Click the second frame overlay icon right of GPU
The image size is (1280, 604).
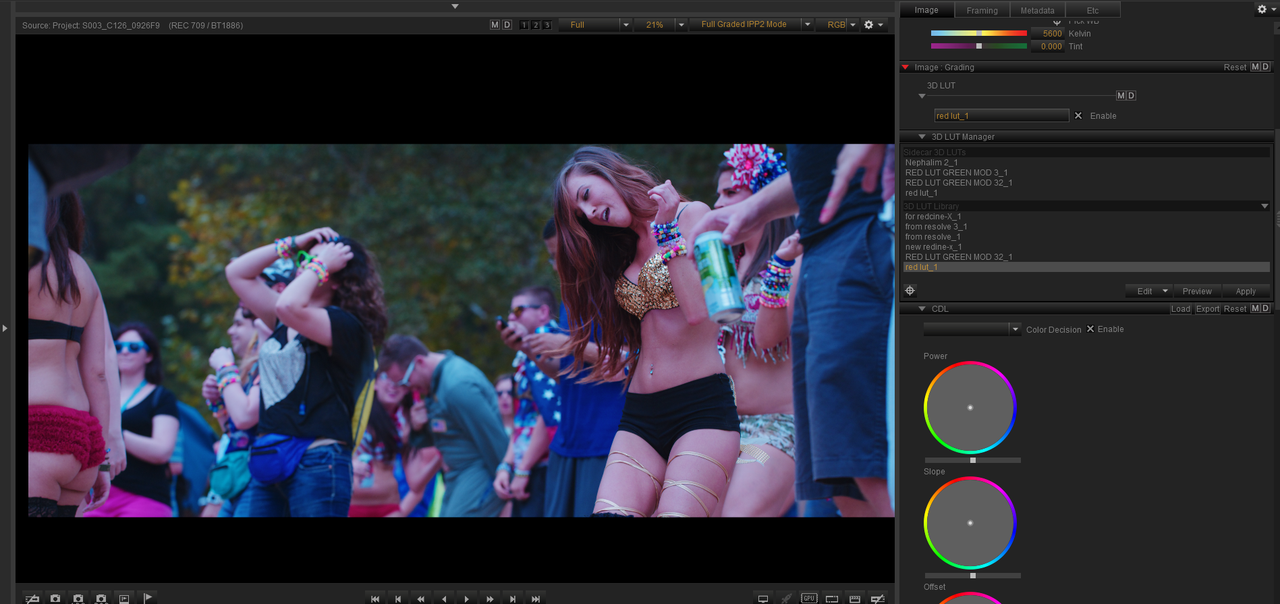(x=855, y=599)
